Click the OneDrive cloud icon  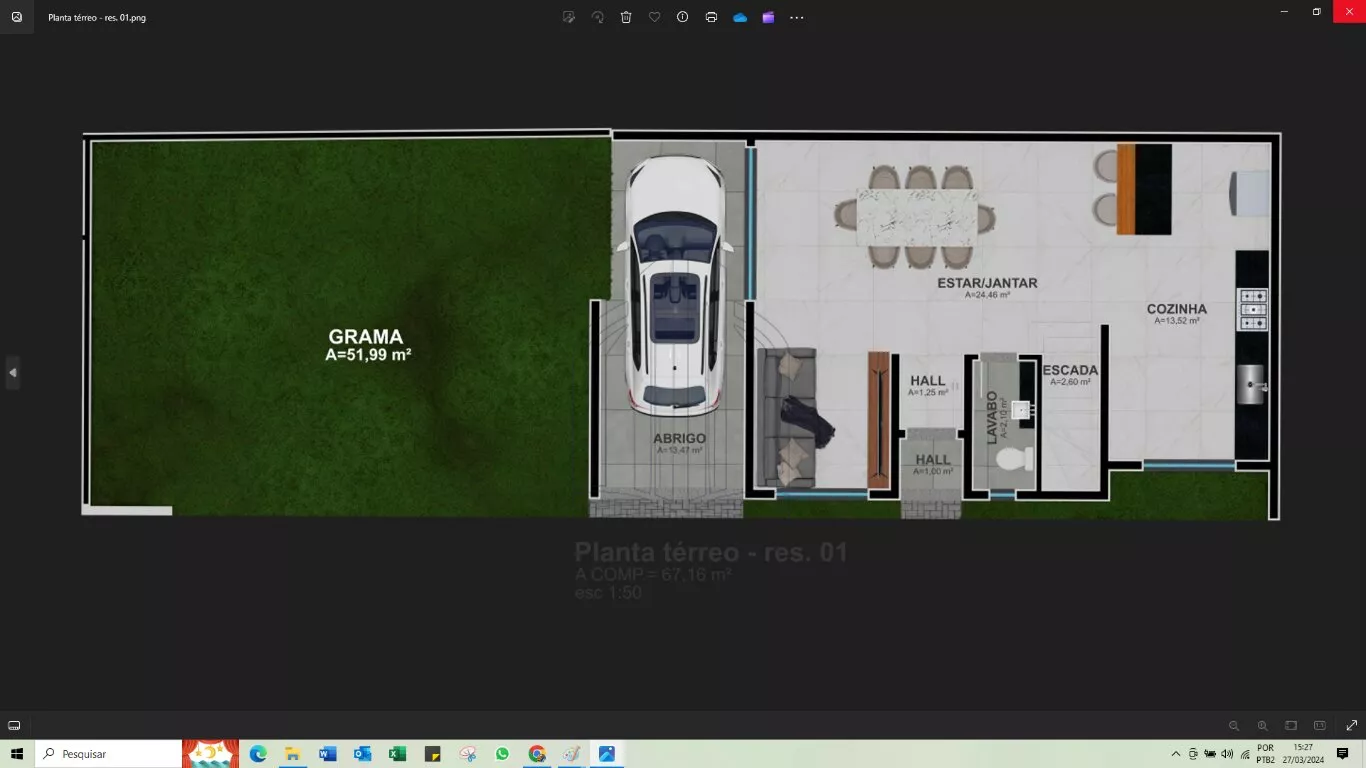[x=740, y=17]
